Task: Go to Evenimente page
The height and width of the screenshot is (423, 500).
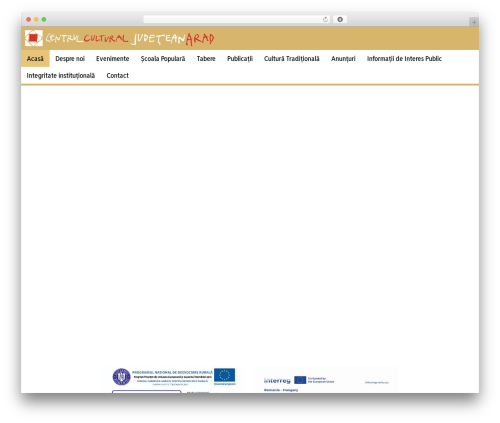Action: [113, 59]
